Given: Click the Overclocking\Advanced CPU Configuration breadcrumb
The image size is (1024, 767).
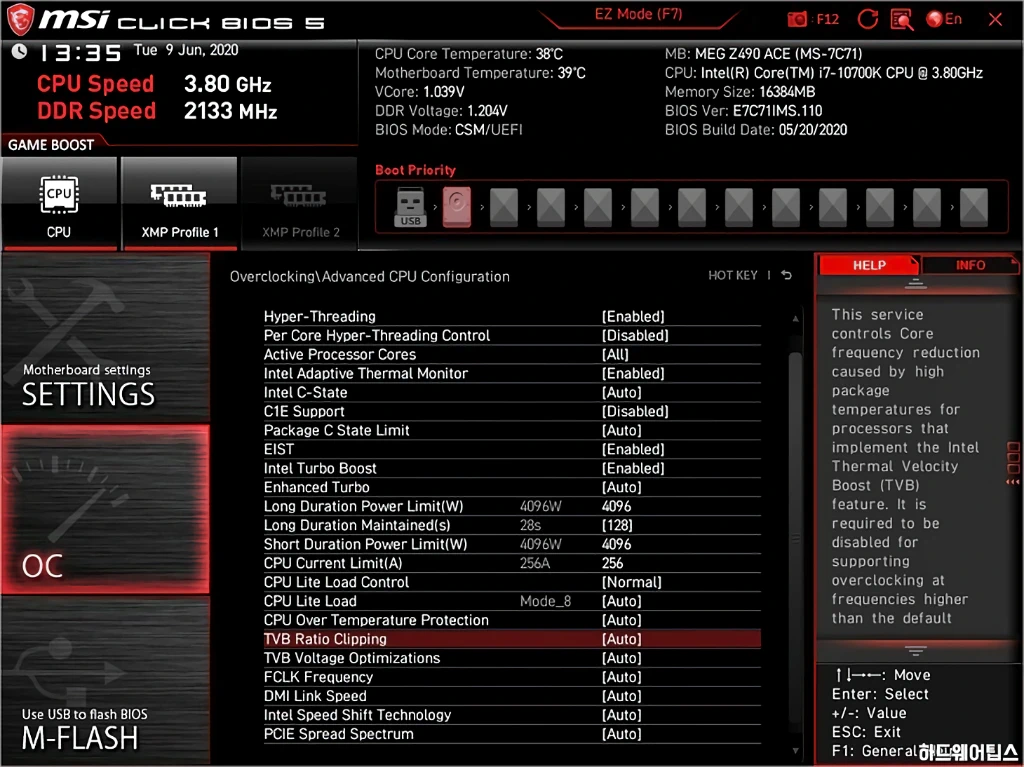Looking at the screenshot, I should (x=370, y=276).
